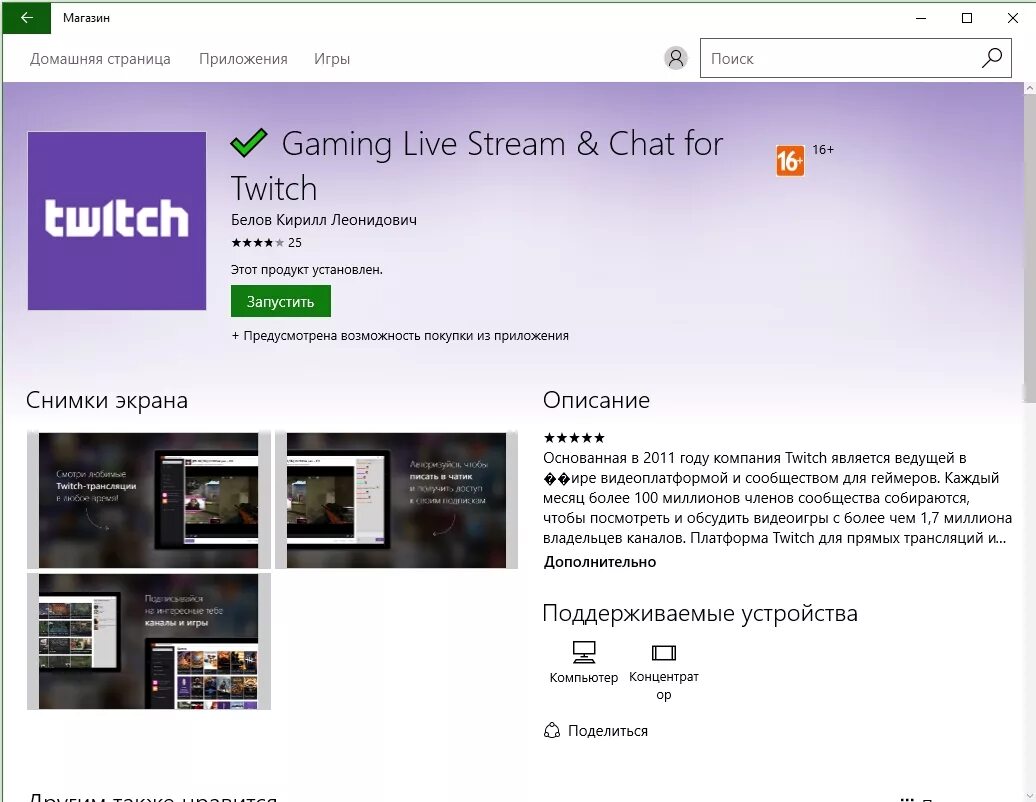
Task: Click in-app purchase notice text
Action: point(400,336)
